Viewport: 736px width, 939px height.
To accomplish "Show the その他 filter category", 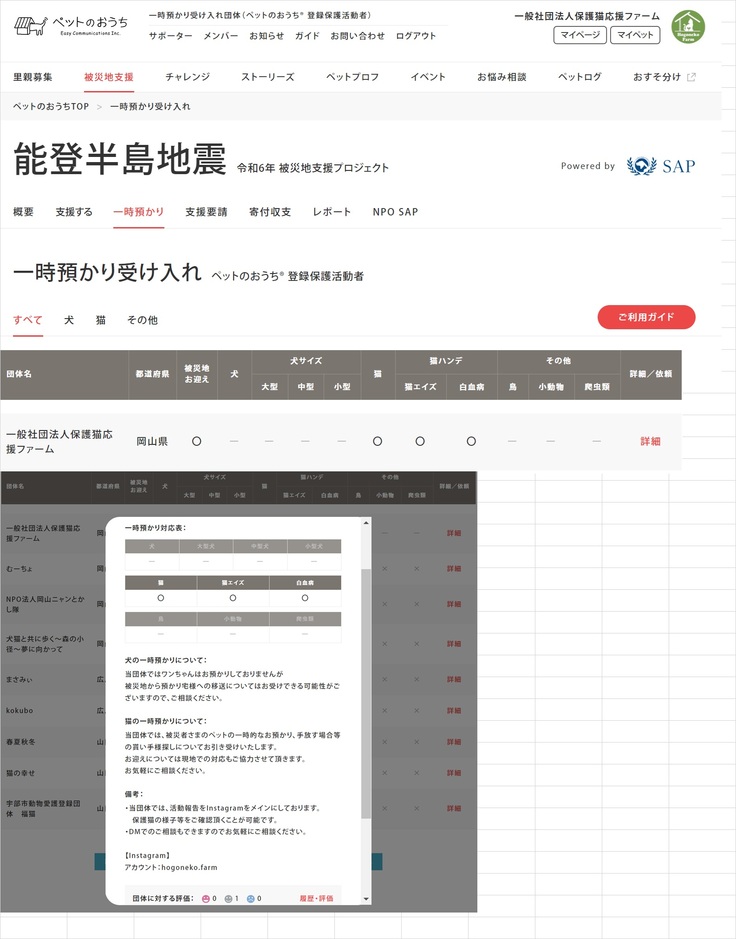I will 142,320.
